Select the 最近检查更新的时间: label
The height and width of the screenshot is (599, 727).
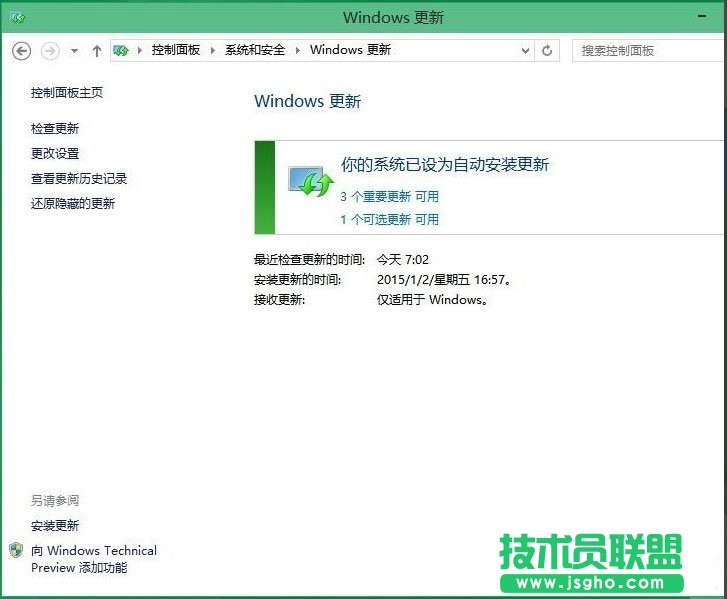pyautogui.click(x=309, y=260)
